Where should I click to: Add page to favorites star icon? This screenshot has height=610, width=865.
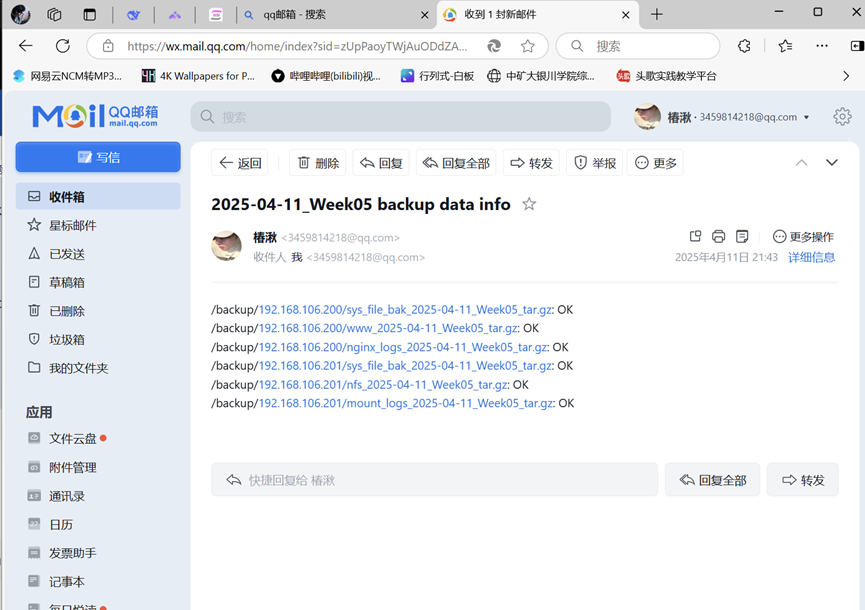click(528, 46)
